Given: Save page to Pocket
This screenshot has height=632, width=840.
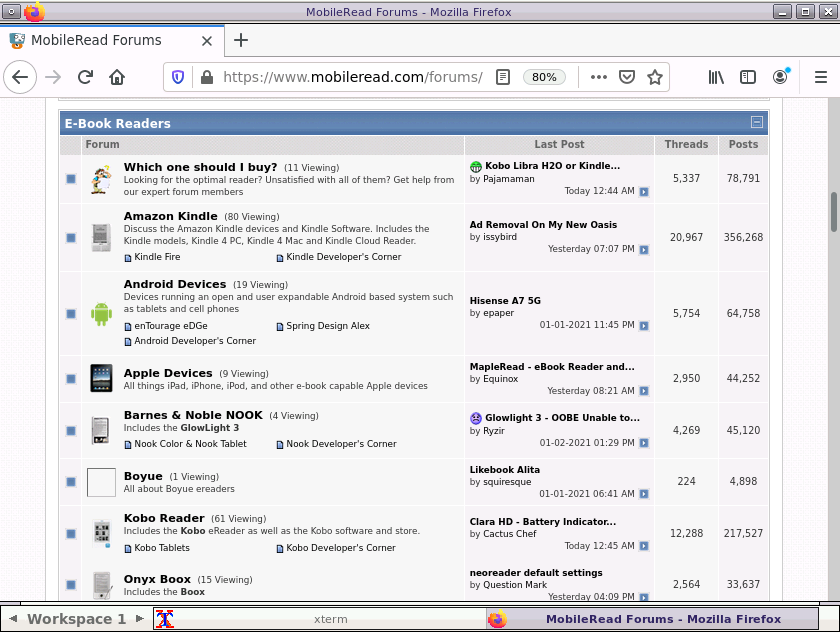Looking at the screenshot, I should tap(627, 77).
